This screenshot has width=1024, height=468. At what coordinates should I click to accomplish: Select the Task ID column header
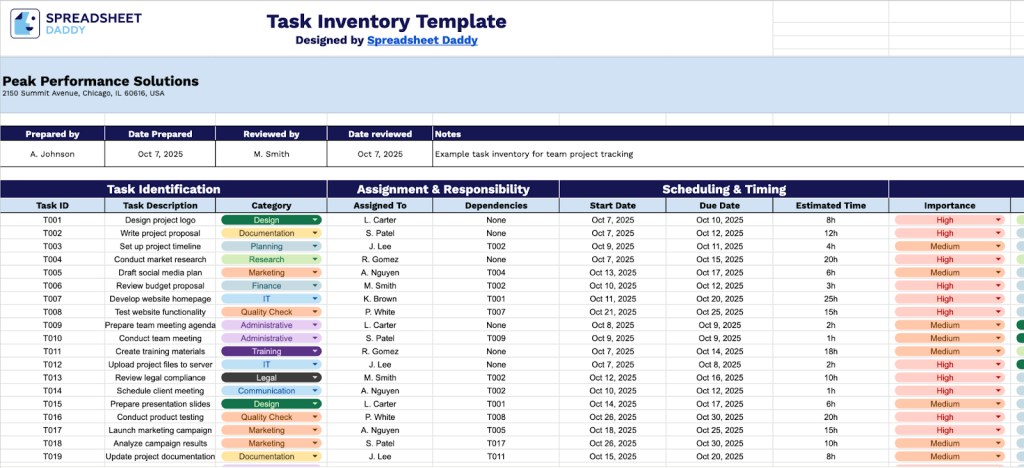[52, 205]
